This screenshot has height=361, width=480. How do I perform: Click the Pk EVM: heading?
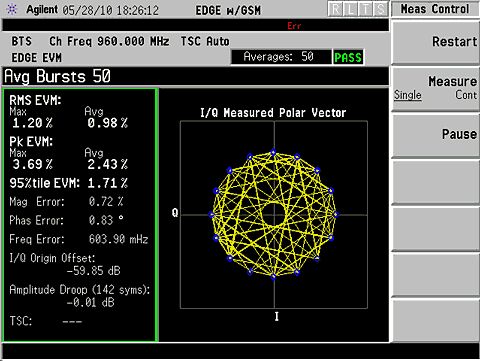pyautogui.click(x=31, y=142)
